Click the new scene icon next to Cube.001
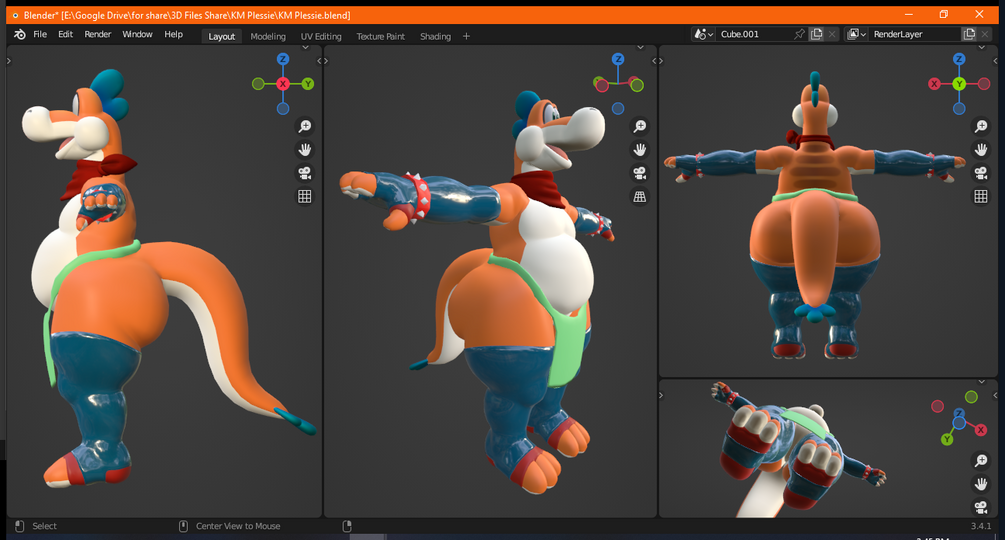This screenshot has height=540, width=1005. [x=816, y=35]
